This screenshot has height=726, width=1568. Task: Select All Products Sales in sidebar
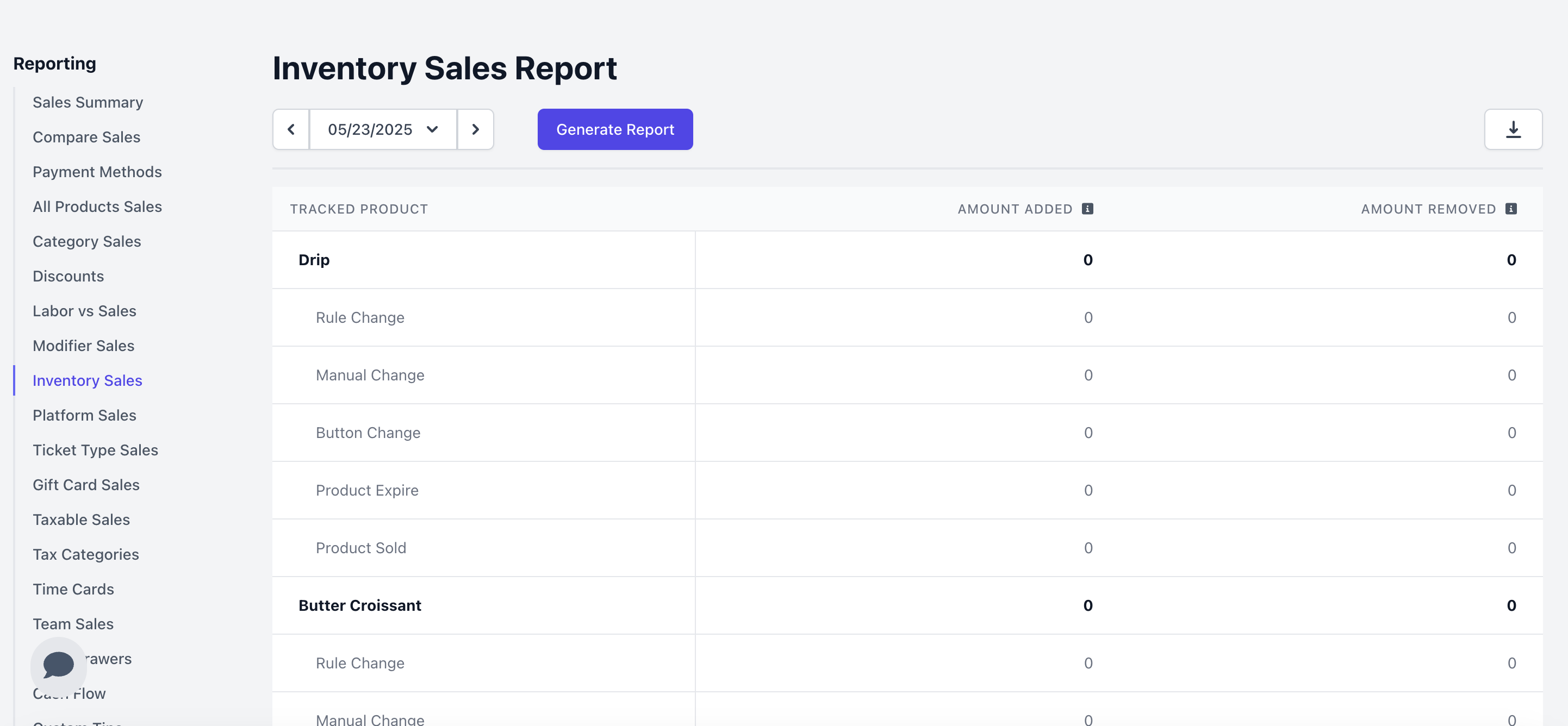point(97,206)
